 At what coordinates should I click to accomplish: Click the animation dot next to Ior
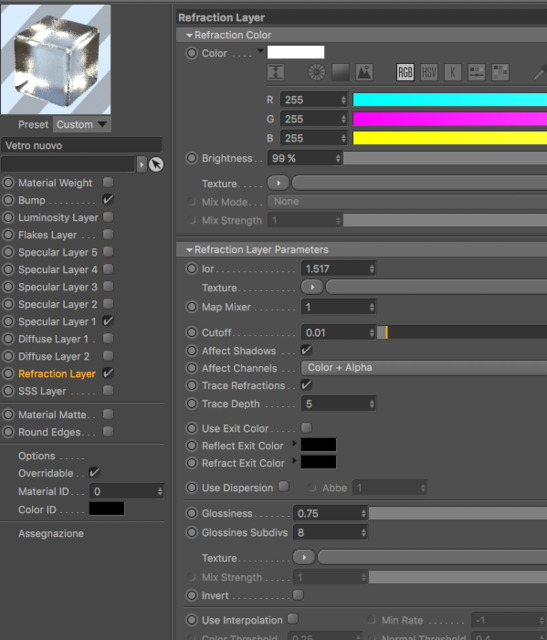[191, 269]
